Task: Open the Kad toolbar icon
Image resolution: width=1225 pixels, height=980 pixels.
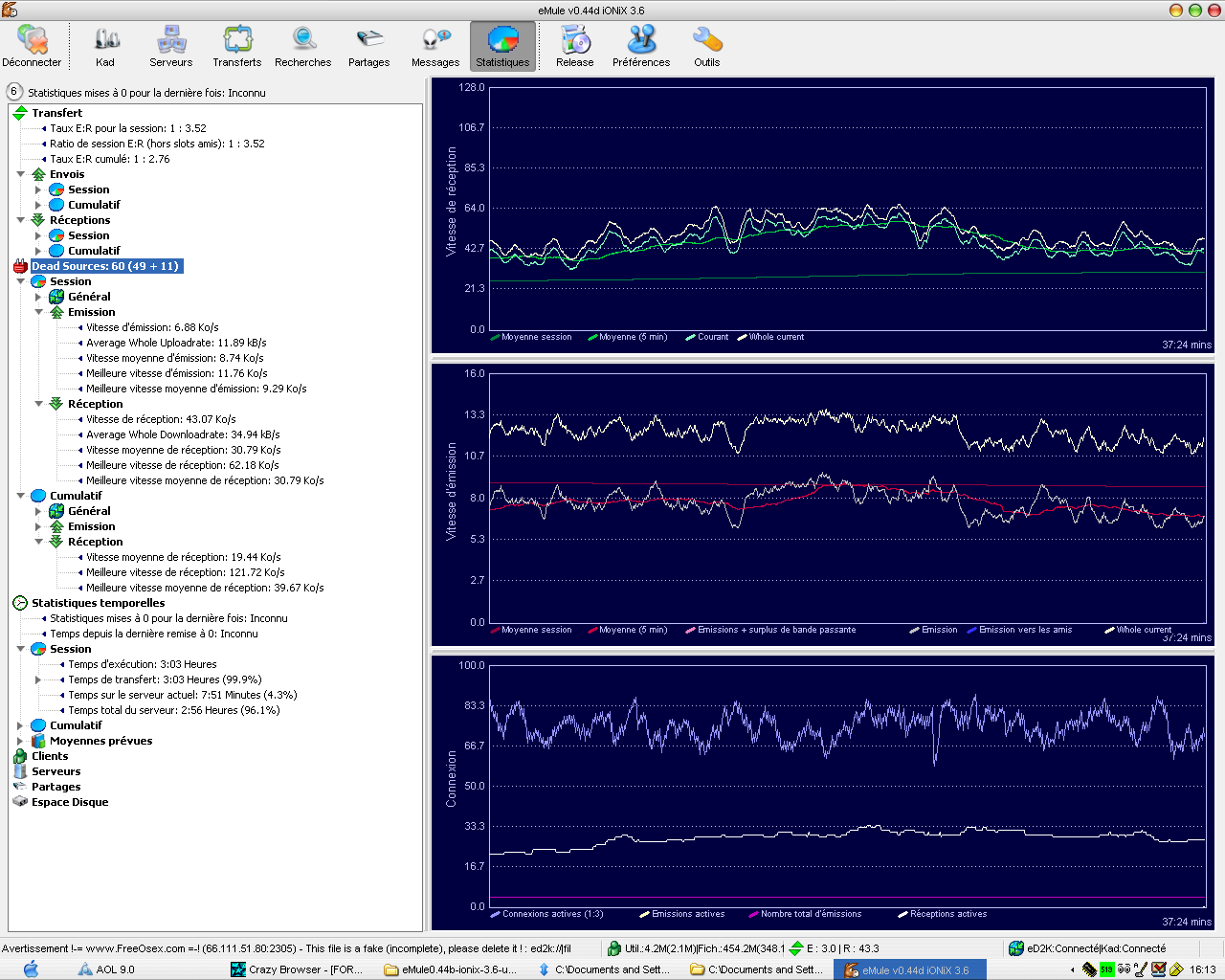Action: tap(105, 47)
